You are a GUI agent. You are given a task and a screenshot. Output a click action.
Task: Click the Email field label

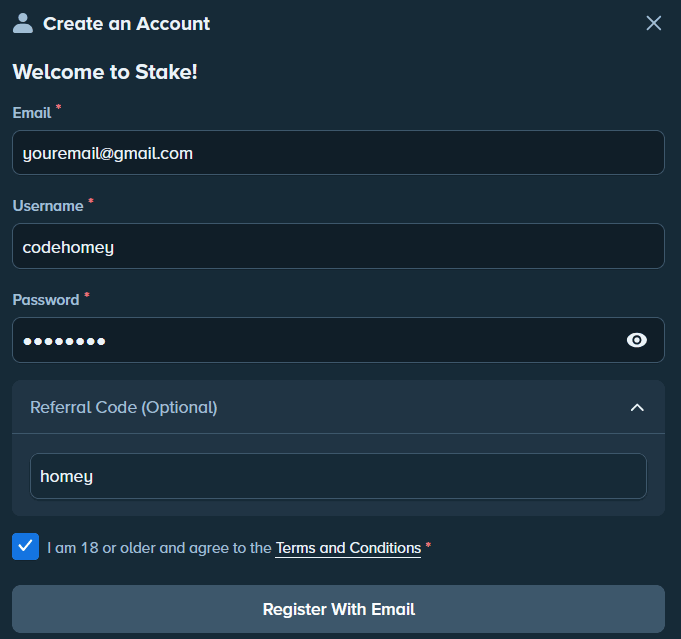point(32,113)
